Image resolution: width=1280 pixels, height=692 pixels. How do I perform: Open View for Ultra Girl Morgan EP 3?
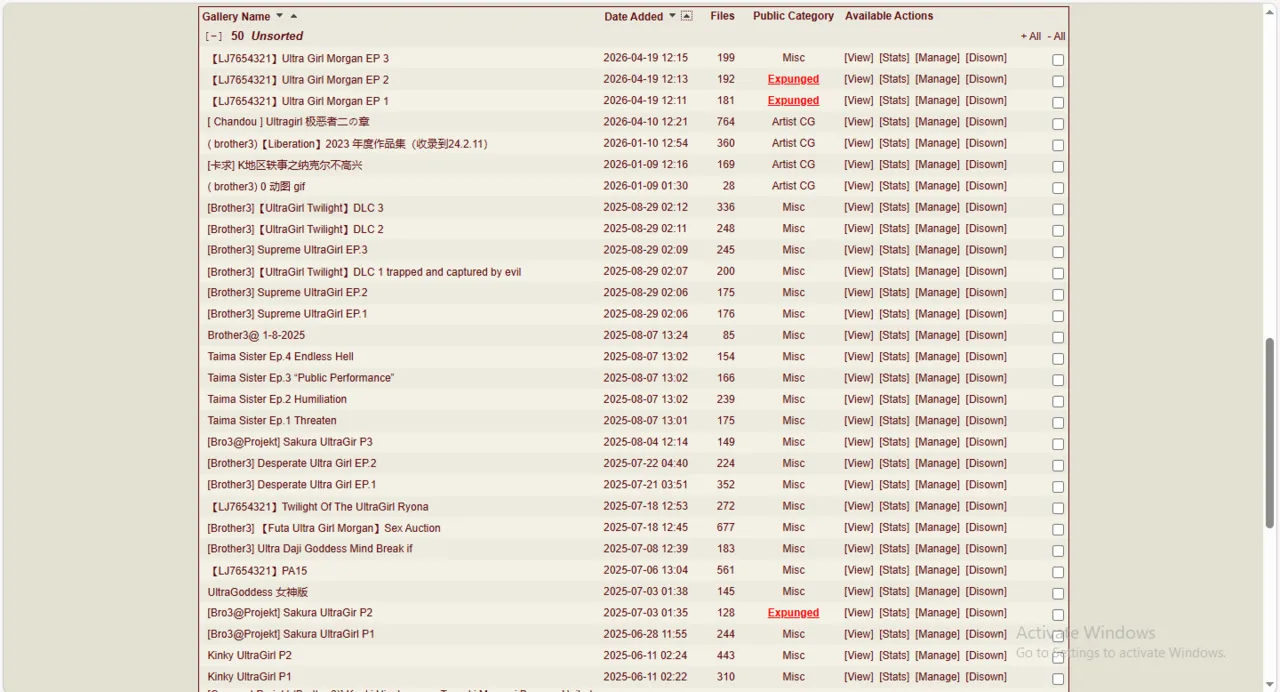click(x=859, y=58)
